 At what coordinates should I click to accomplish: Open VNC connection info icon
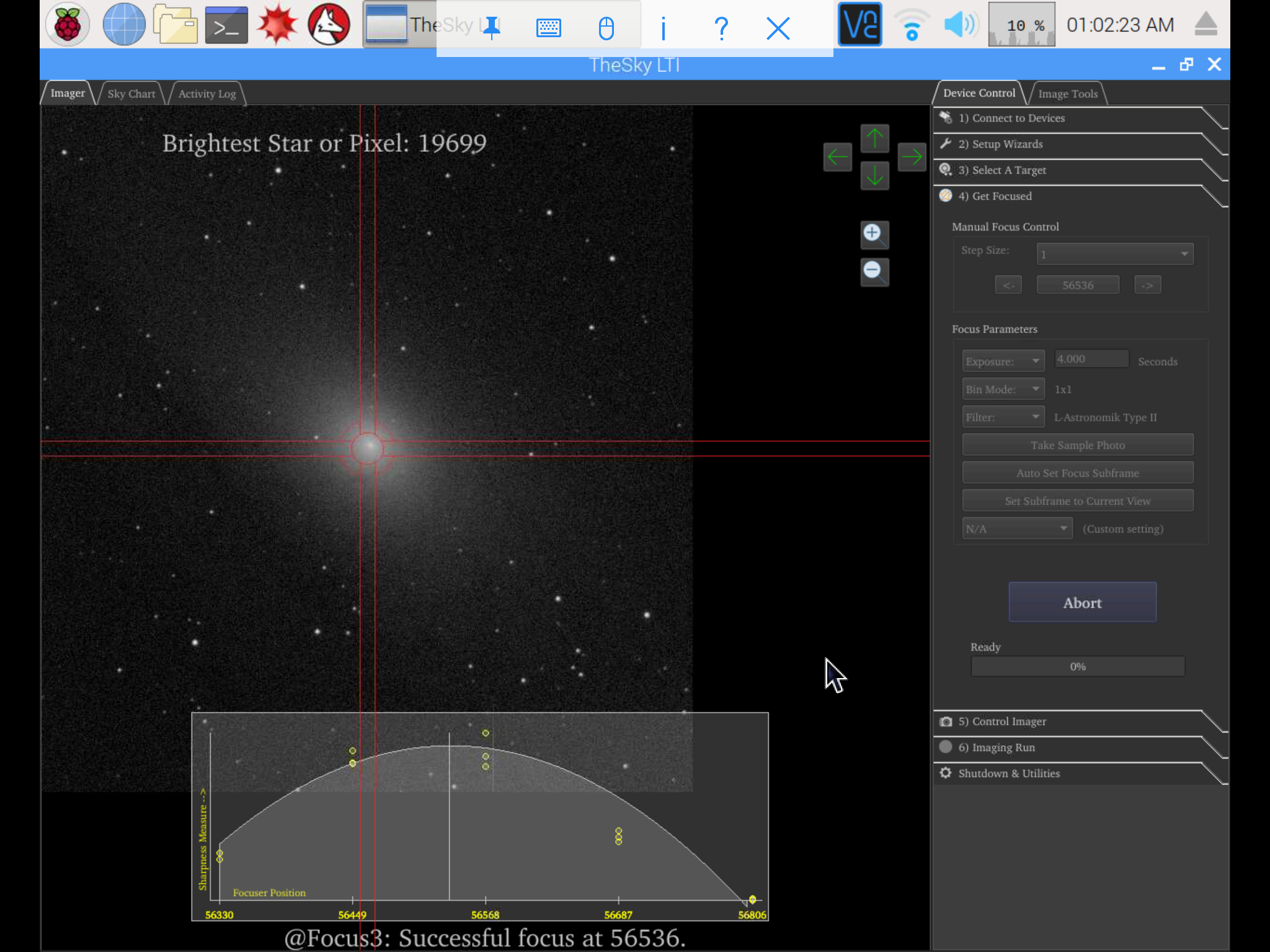(x=664, y=28)
